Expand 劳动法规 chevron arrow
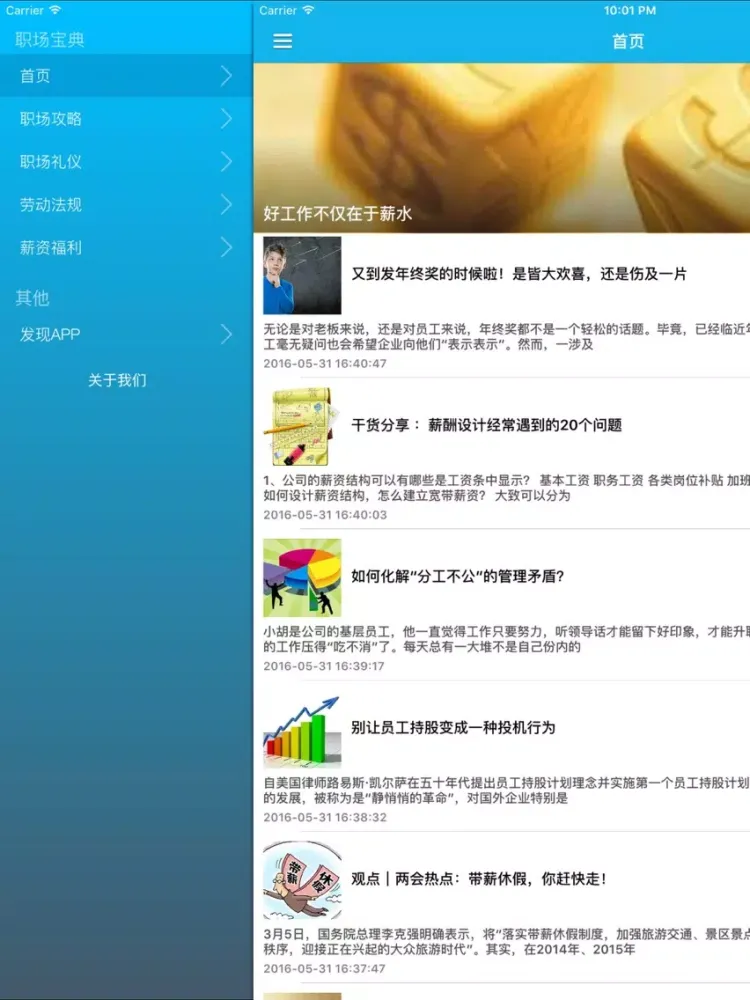Viewport: 750px width, 1000px height. point(227,205)
